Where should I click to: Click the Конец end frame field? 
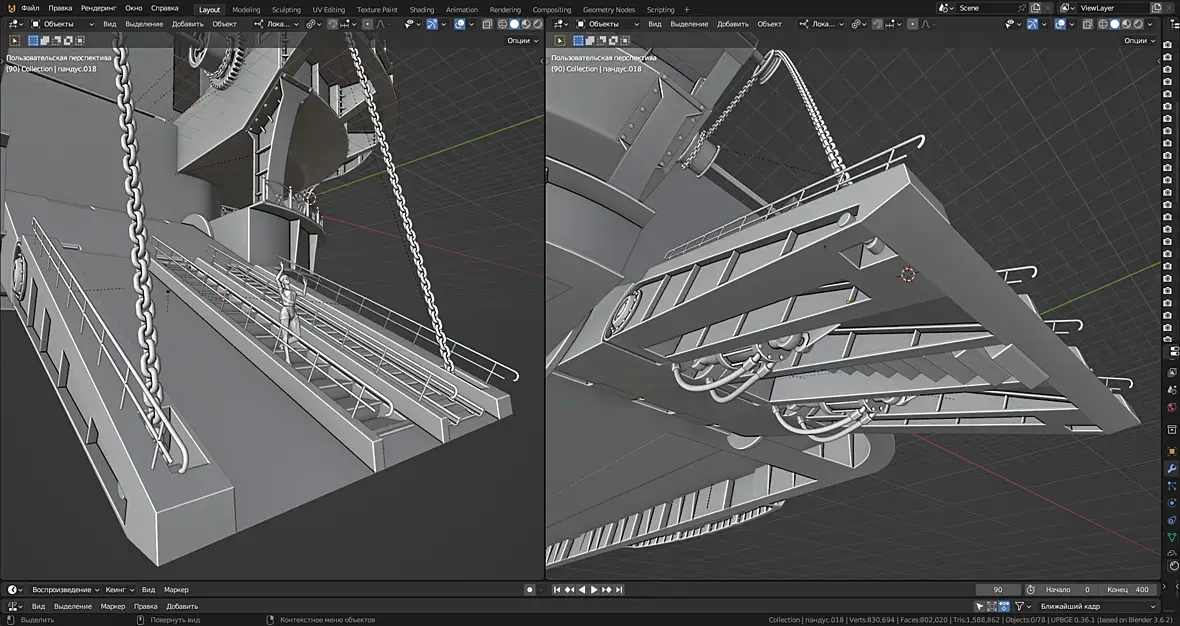1130,590
